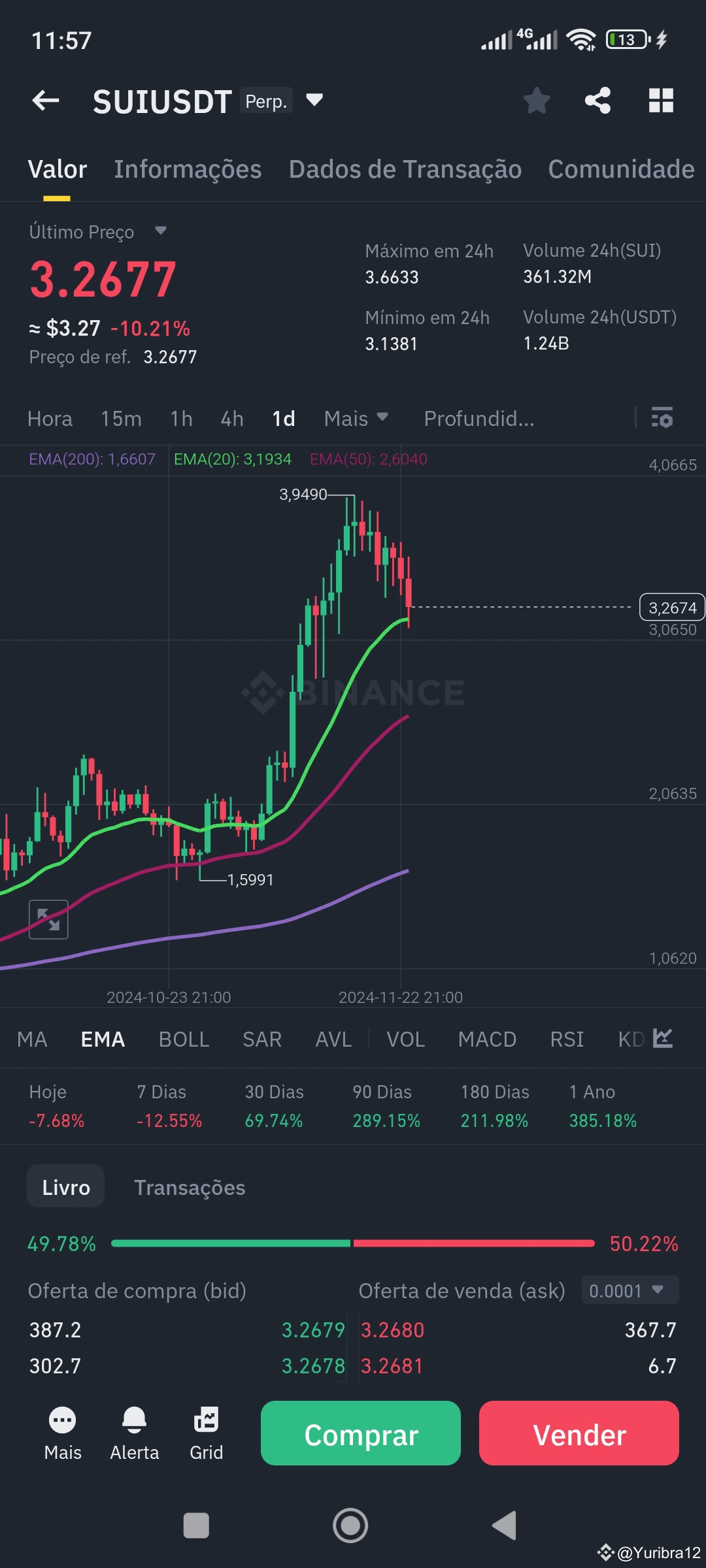This screenshot has height=1568, width=706.
Task: Open indicator settings chart icon after KD
Action: 663,1038
